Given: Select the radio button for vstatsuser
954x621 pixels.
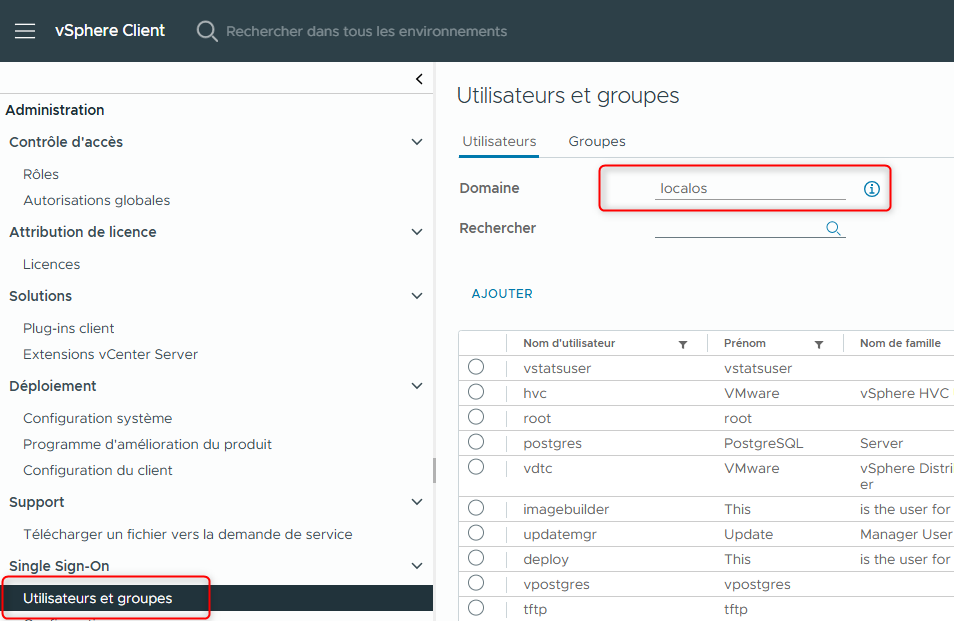Looking at the screenshot, I should point(476,367).
